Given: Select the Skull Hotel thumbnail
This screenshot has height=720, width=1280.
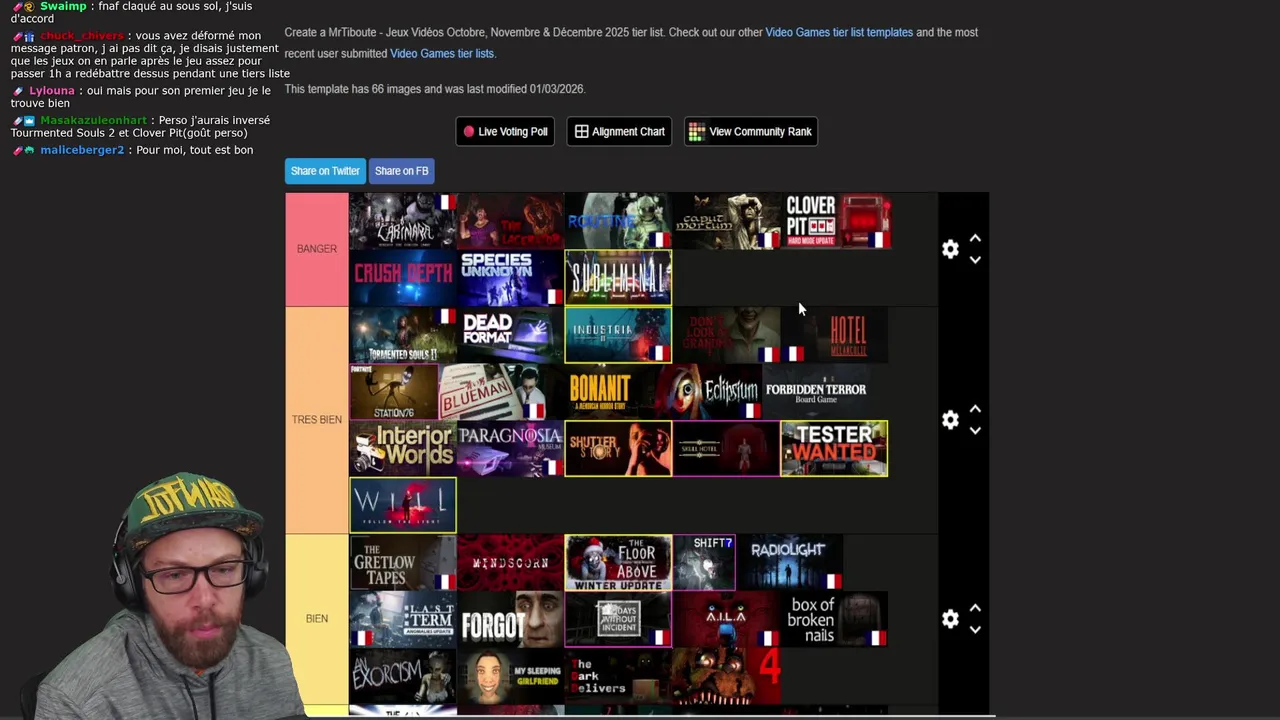Looking at the screenshot, I should [726, 448].
